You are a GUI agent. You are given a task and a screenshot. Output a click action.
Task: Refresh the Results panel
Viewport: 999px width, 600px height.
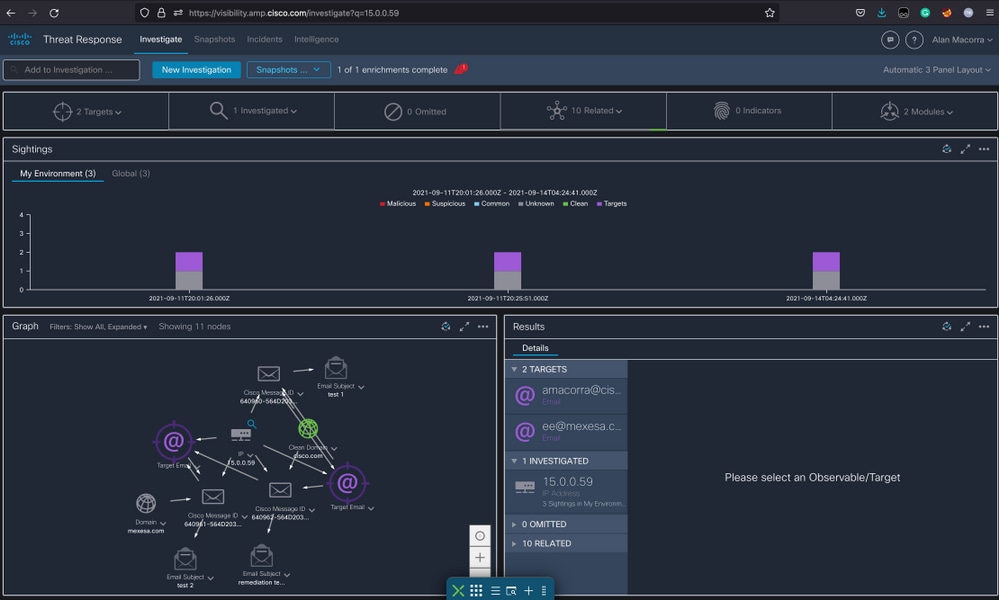946,327
